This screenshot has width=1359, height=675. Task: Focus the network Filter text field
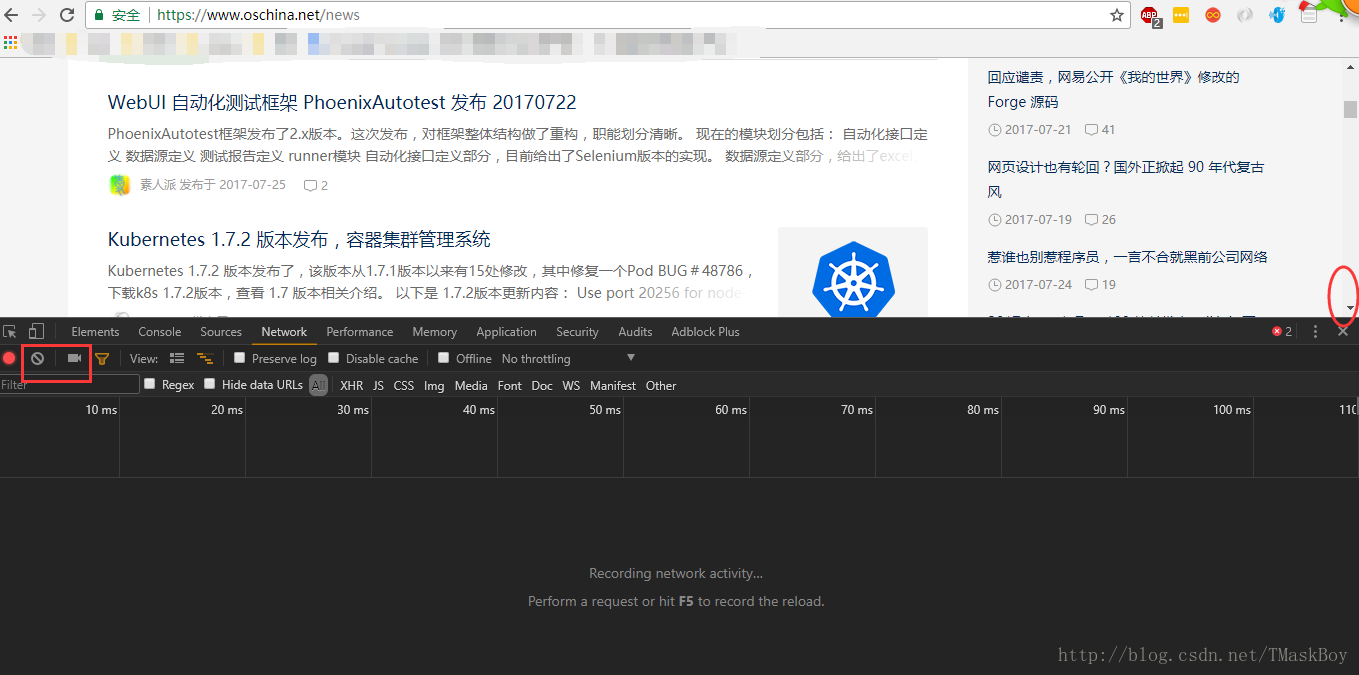click(70, 384)
